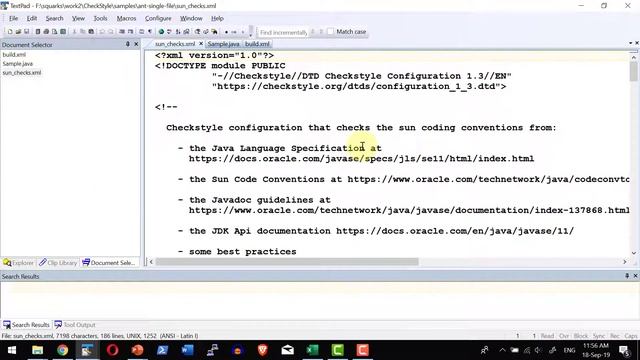Viewport: 640px width, 360px height.
Task: Click the Manage Files toolbar icon
Action: 38,31
